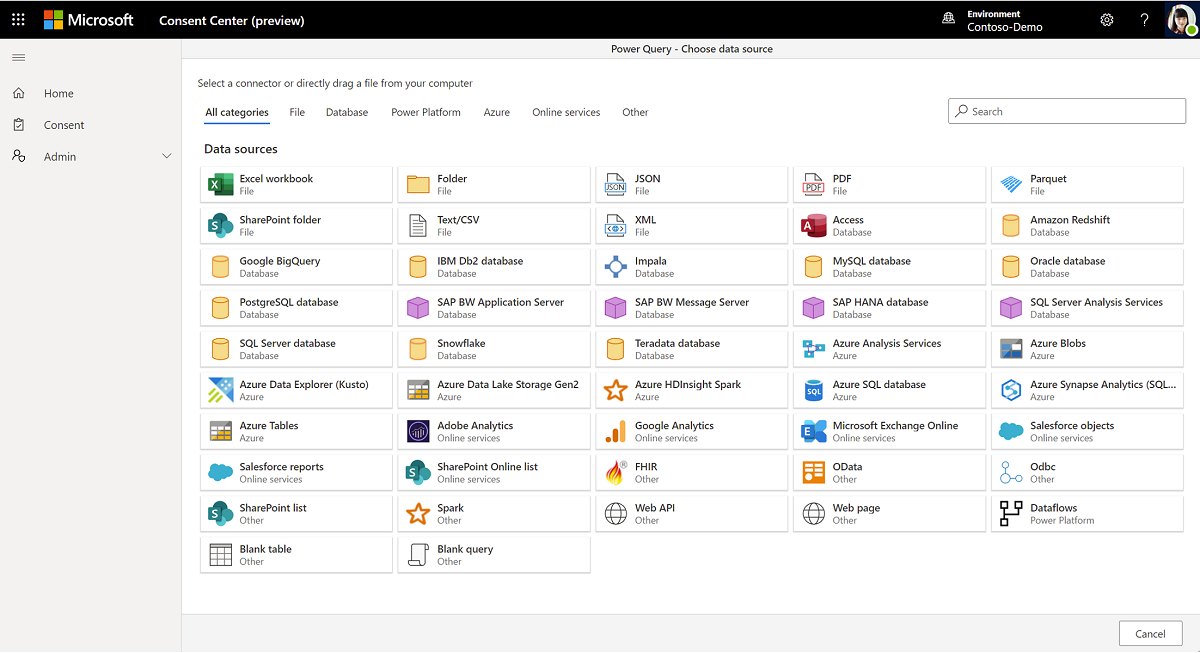The height and width of the screenshot is (653, 1200).
Task: Choose the Excel workbook icon
Action: pyautogui.click(x=220, y=185)
